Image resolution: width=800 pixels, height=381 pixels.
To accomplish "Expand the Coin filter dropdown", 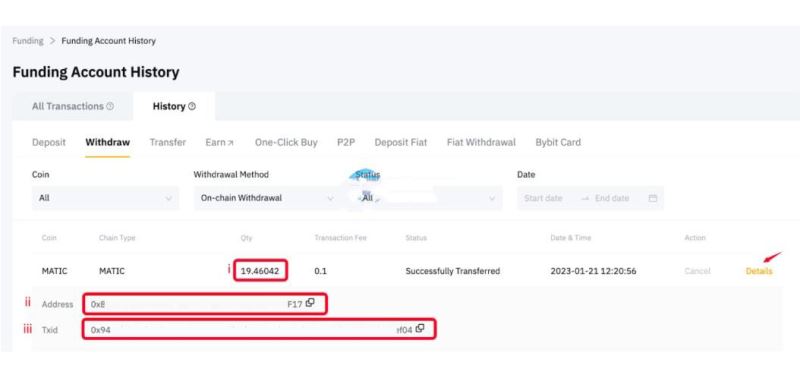I will click(x=106, y=198).
